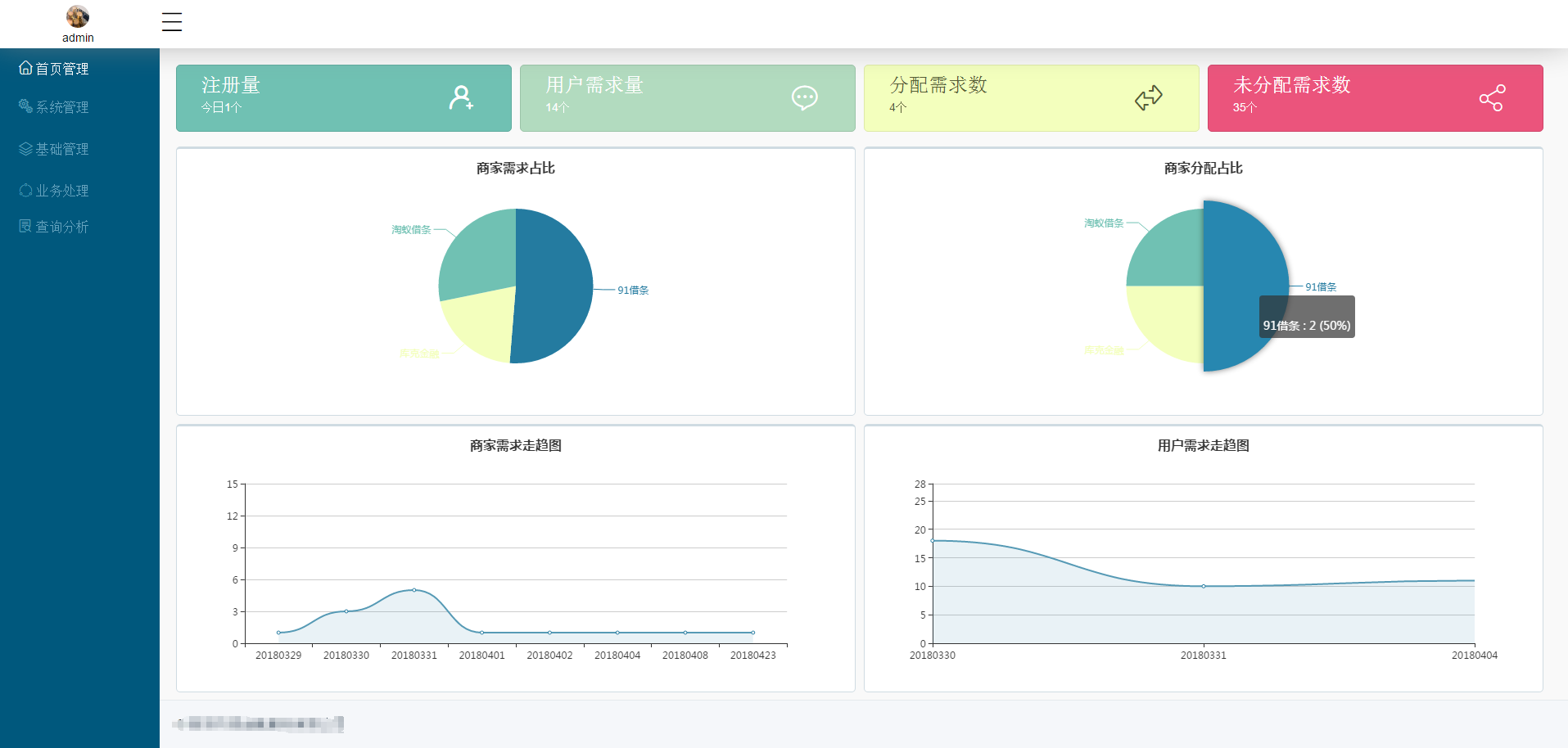Toggle the 91借条 legend in 商家分配占比
1568x748 pixels.
tap(1321, 286)
